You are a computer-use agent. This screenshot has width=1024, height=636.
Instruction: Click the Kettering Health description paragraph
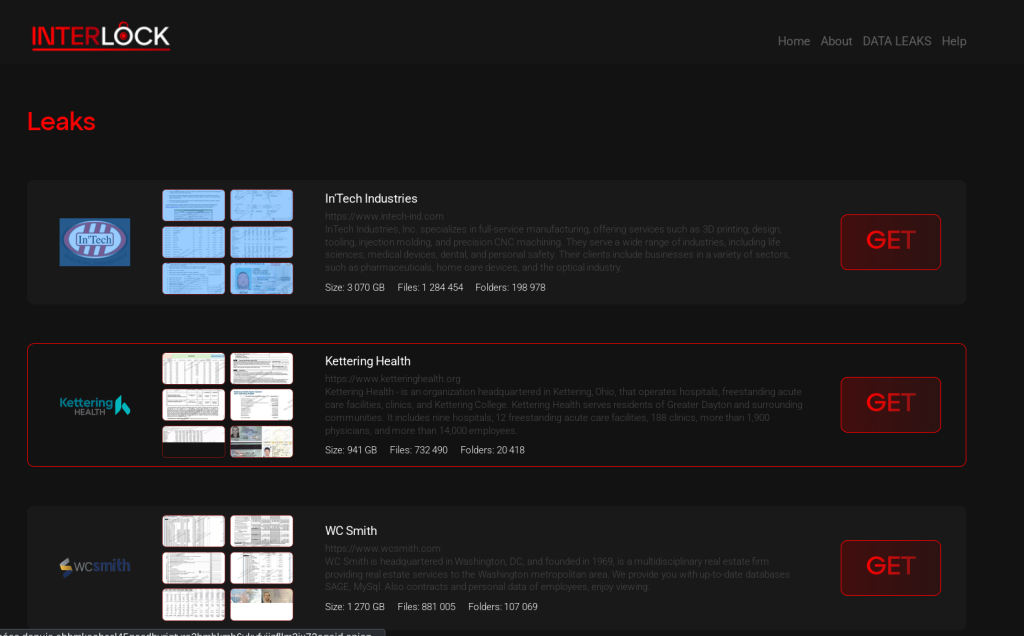click(564, 411)
